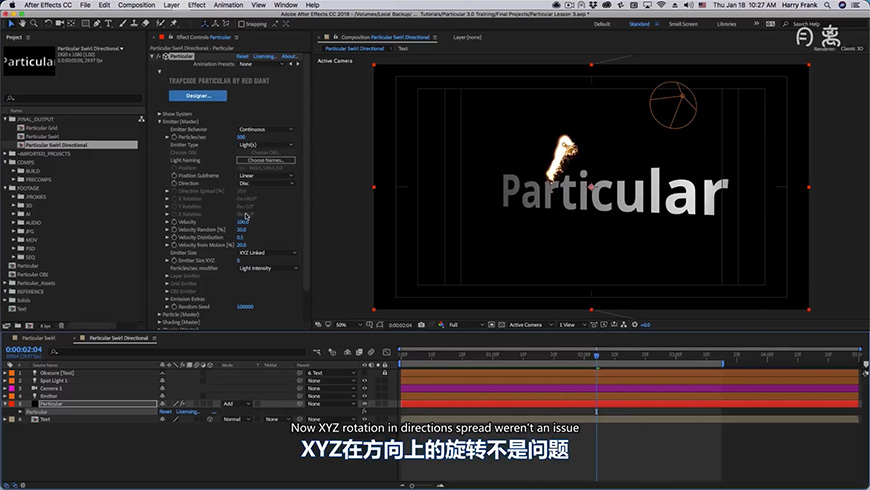Open Direction Disc dropdown
This screenshot has width=870, height=490.
click(x=266, y=183)
